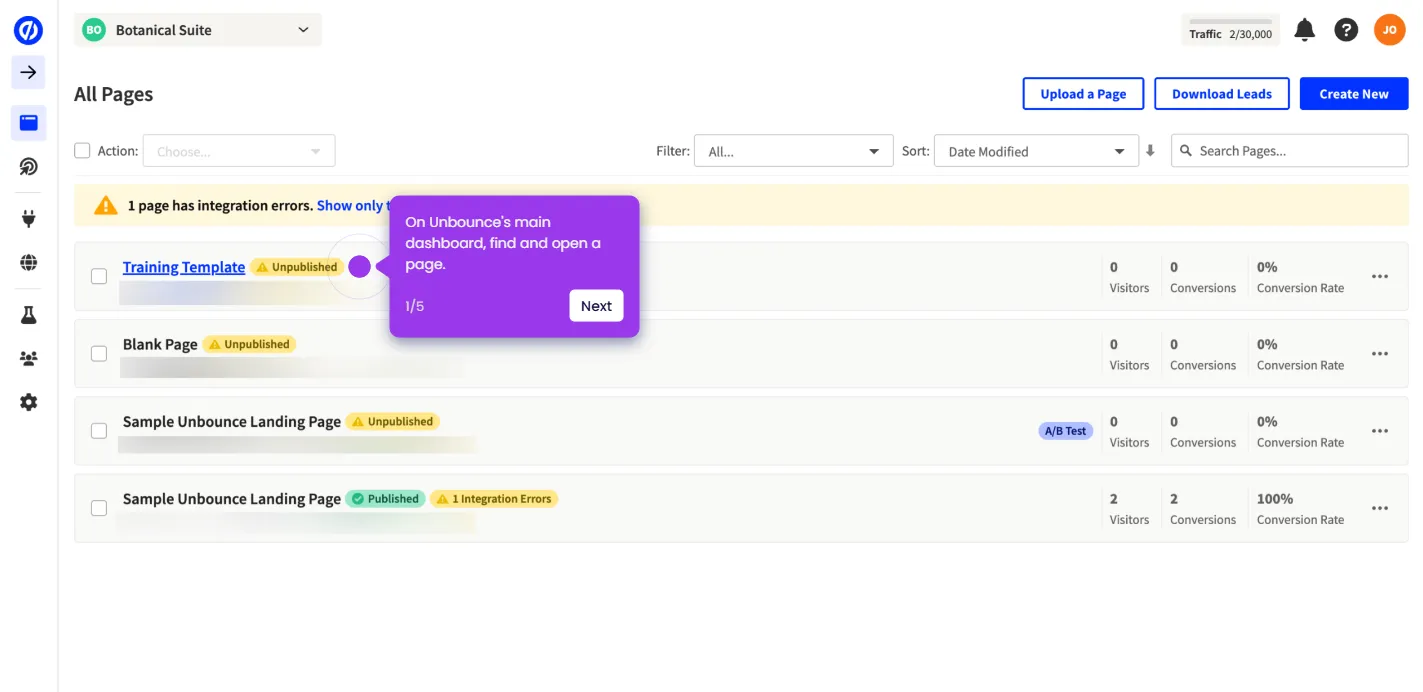Open the Settings gear icon
The width and height of the screenshot is (1423, 692).
tap(28, 402)
